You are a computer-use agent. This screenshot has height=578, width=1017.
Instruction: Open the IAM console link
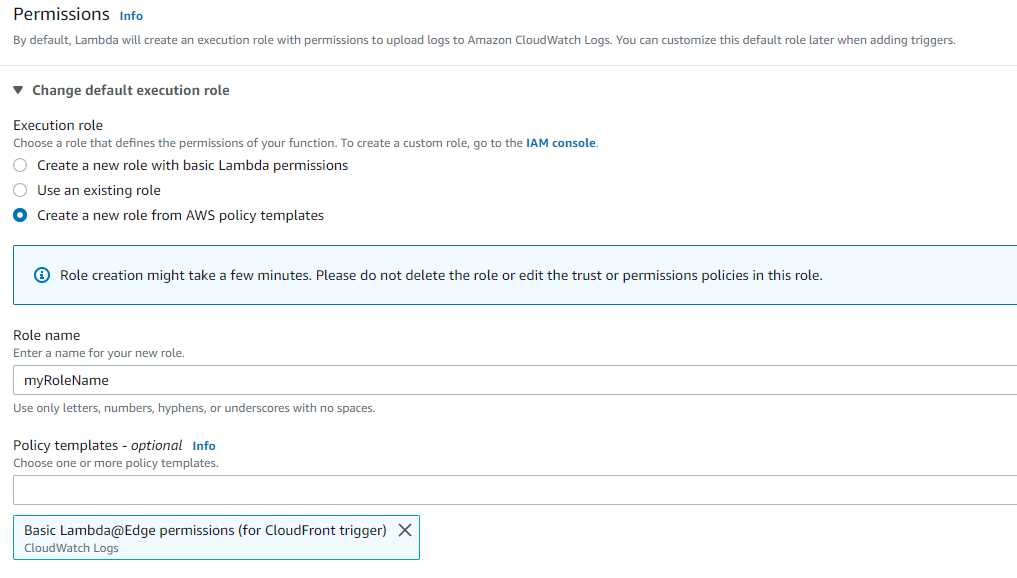coord(561,143)
